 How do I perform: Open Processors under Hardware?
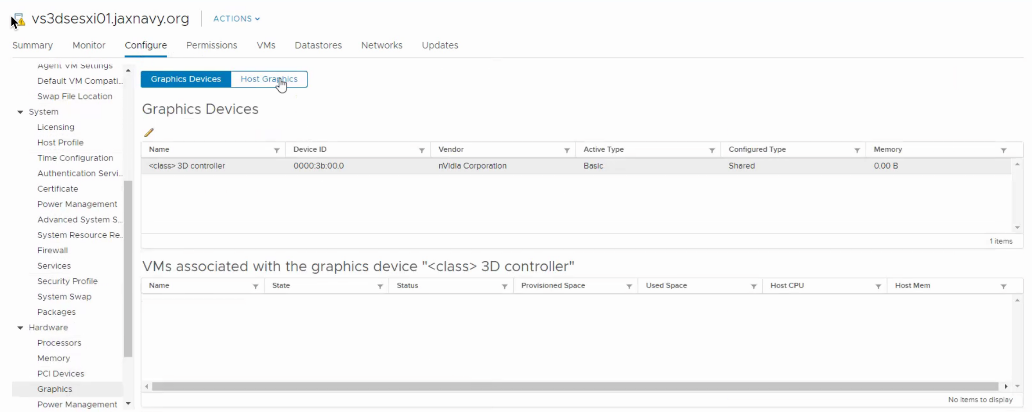[59, 343]
